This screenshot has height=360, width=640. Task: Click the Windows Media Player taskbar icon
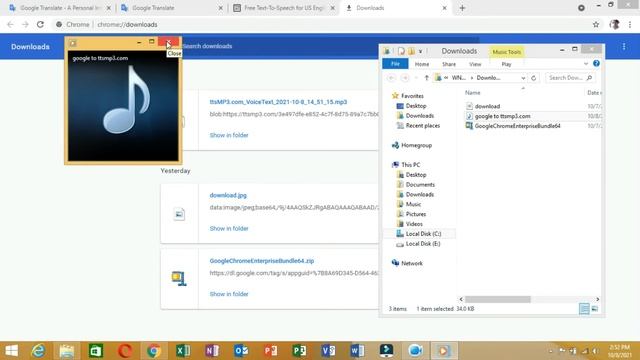point(444,351)
